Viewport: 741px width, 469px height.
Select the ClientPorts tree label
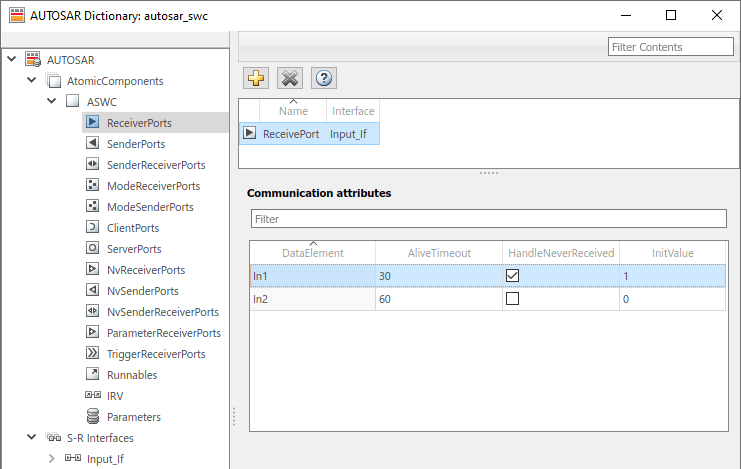coord(133,228)
